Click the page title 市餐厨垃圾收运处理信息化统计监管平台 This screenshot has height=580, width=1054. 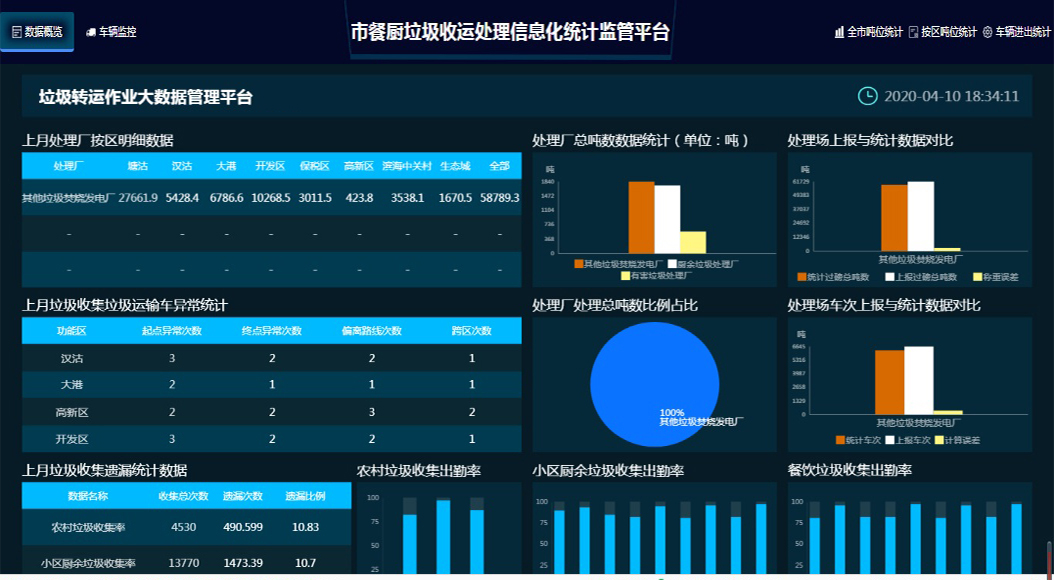(510, 32)
